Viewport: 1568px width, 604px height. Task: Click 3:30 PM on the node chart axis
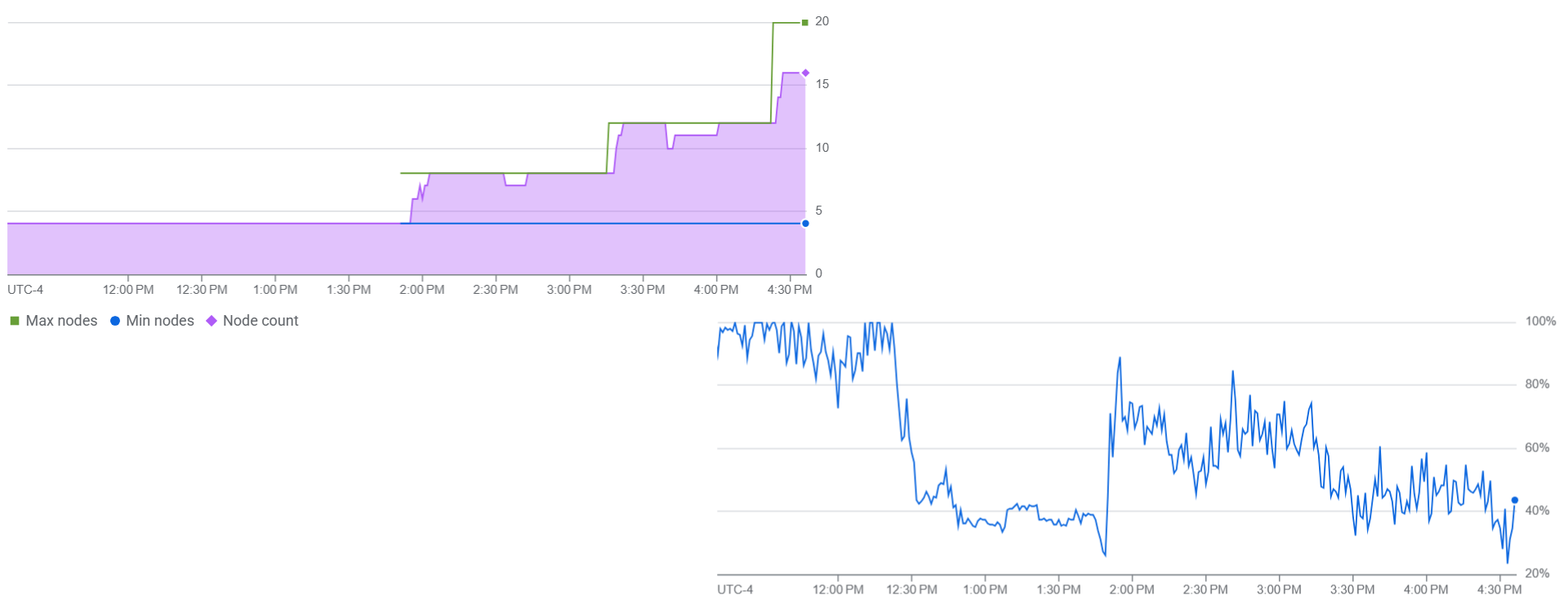pos(643,290)
